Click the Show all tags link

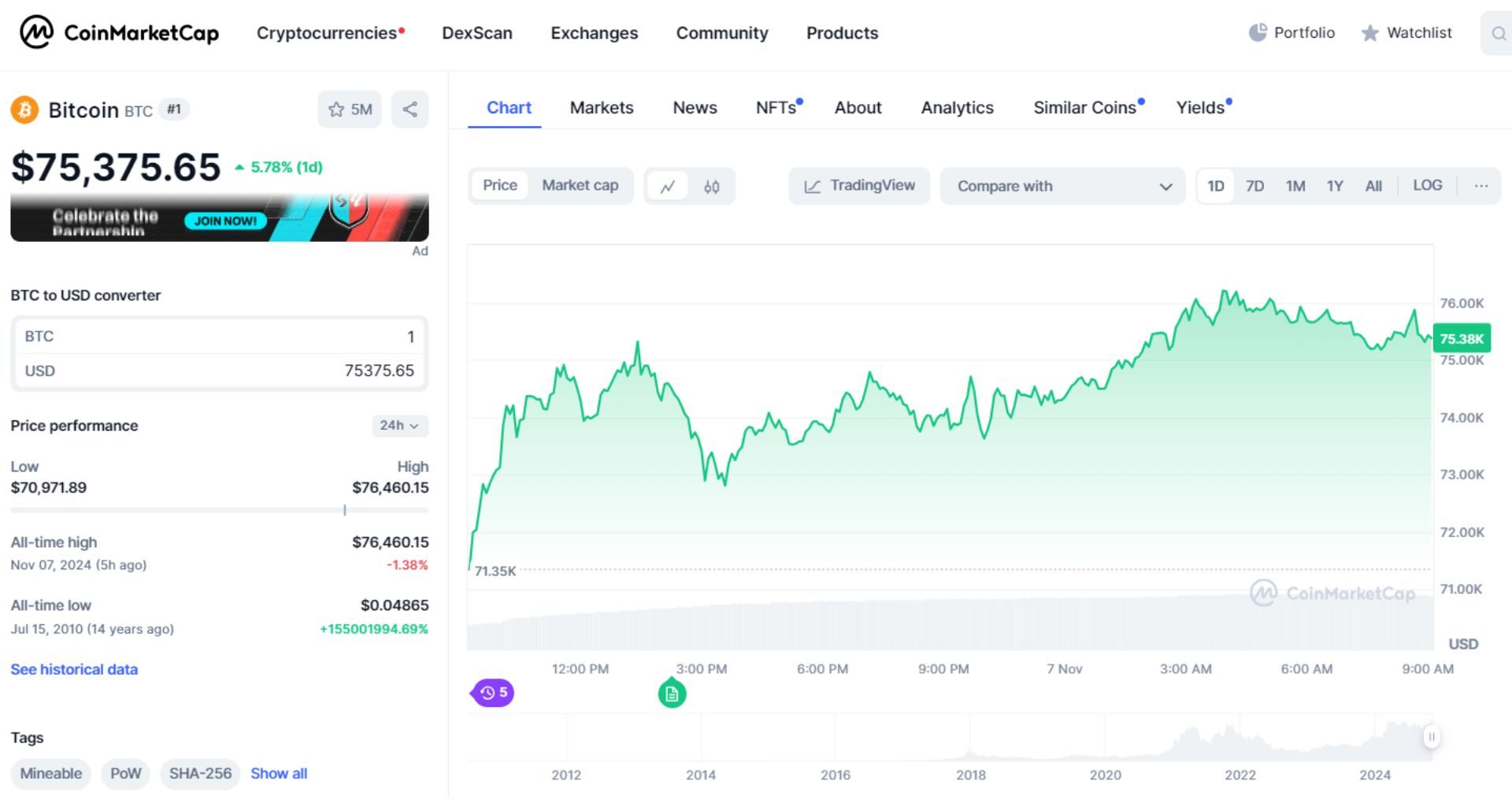(278, 773)
